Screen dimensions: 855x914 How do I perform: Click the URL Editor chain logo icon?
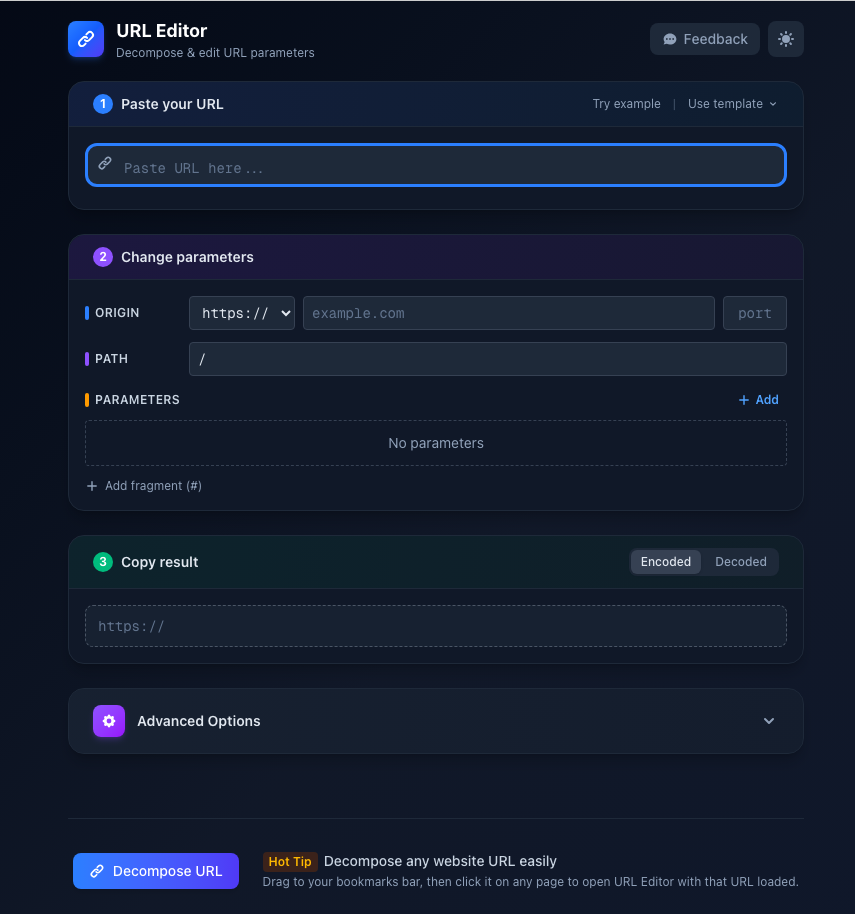click(85, 38)
